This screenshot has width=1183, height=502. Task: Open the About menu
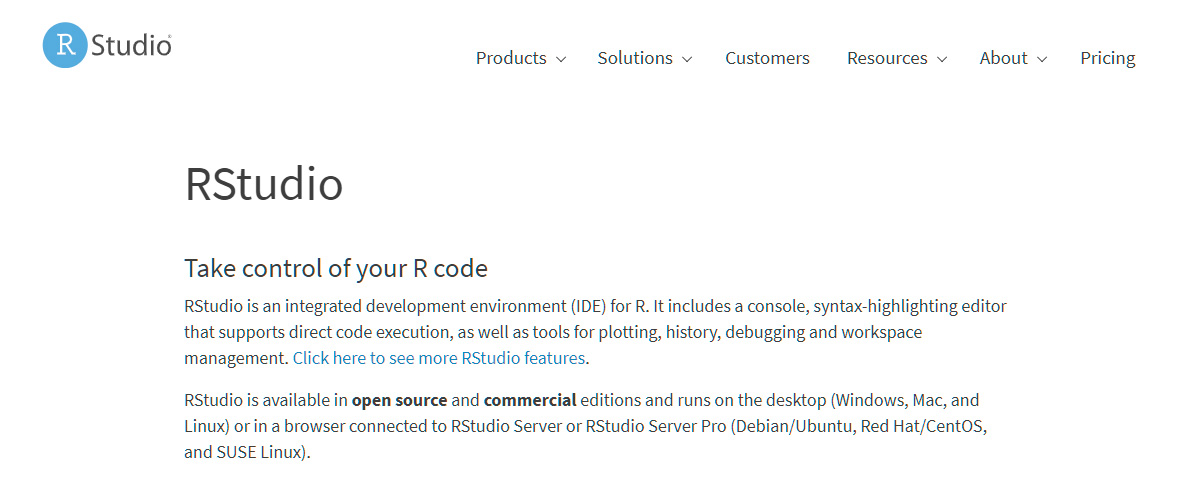click(1003, 58)
